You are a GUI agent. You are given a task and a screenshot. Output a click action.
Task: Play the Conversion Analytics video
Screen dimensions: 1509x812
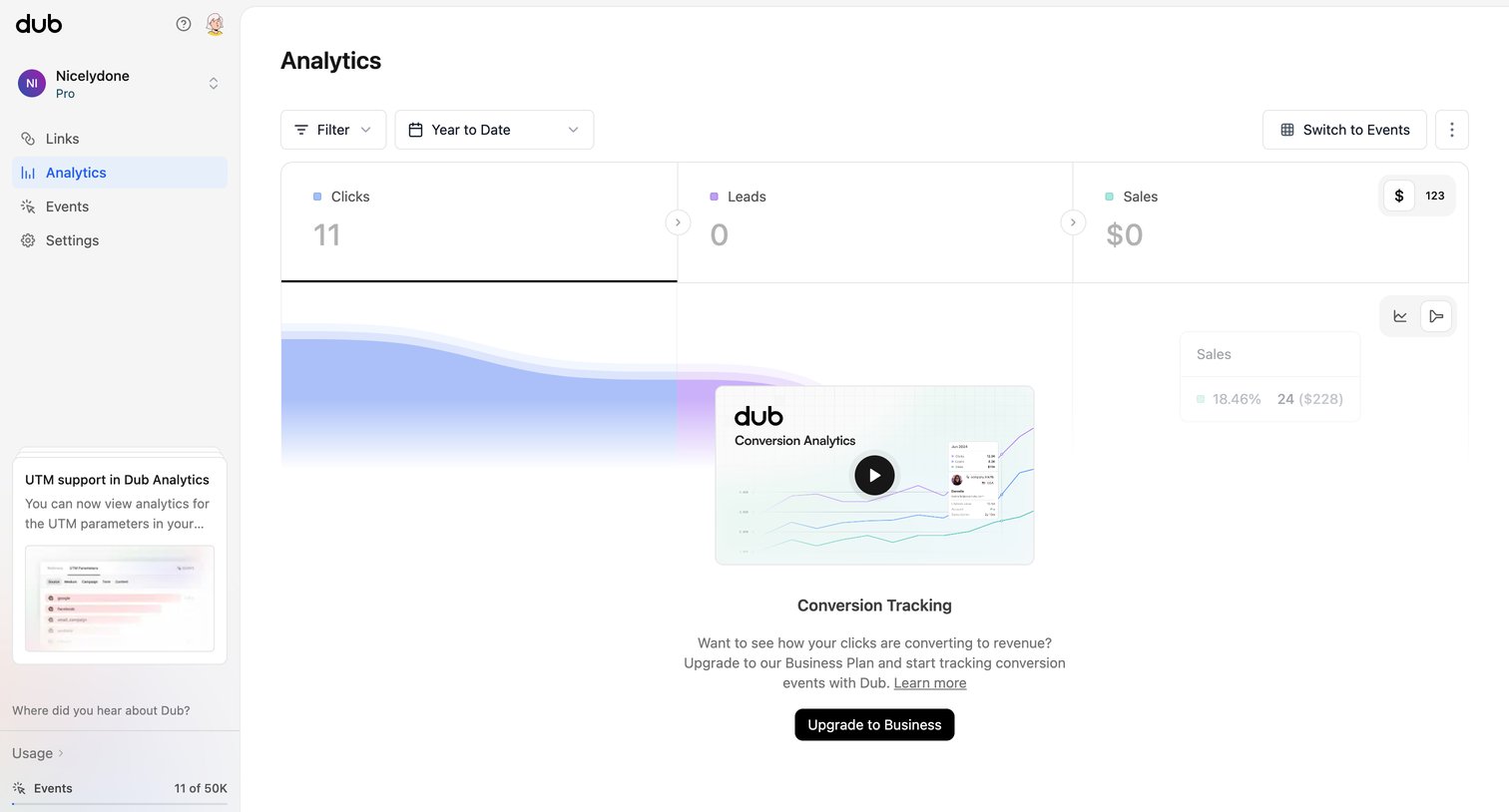click(874, 476)
